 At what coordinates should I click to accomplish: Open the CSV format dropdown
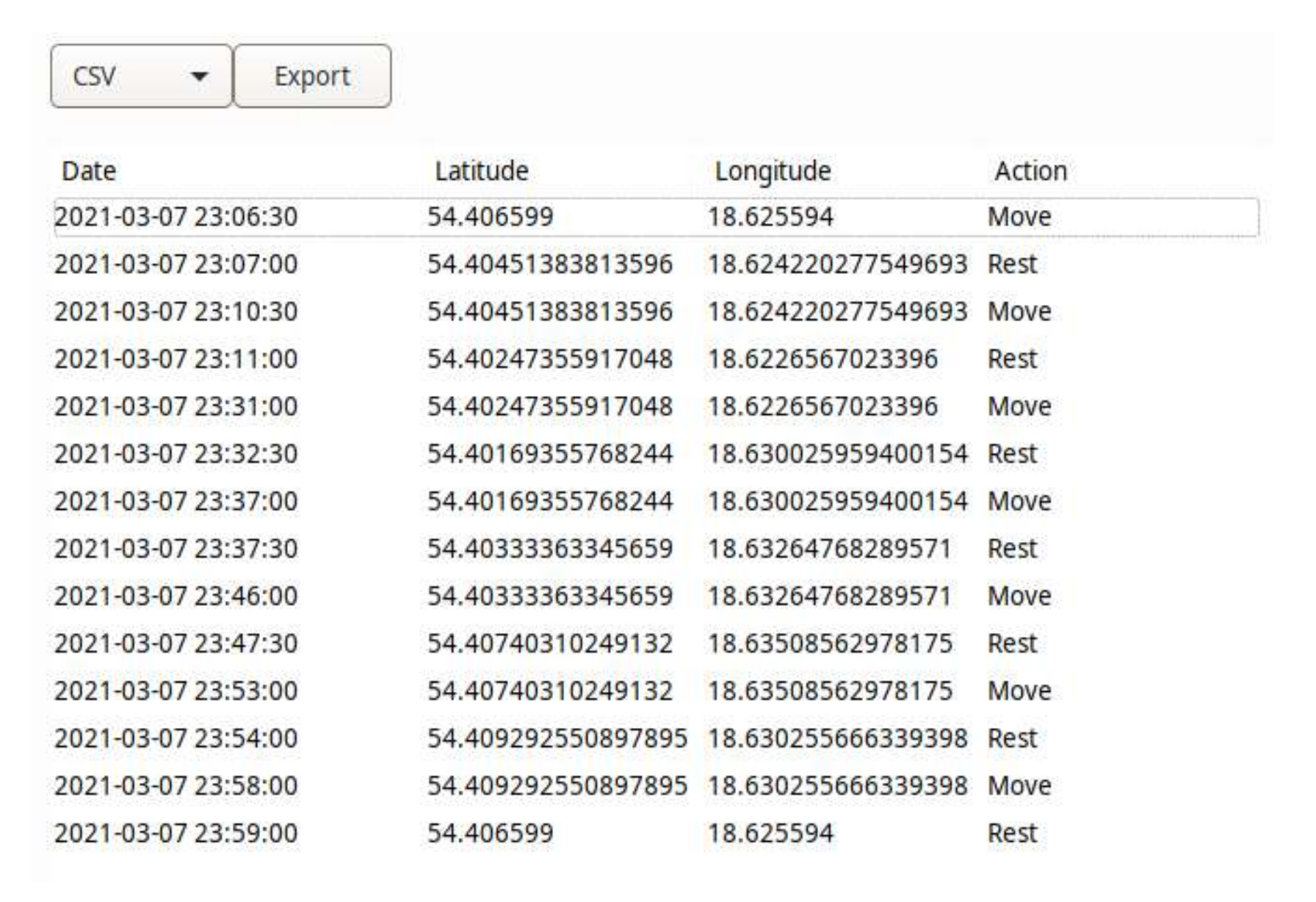141,76
